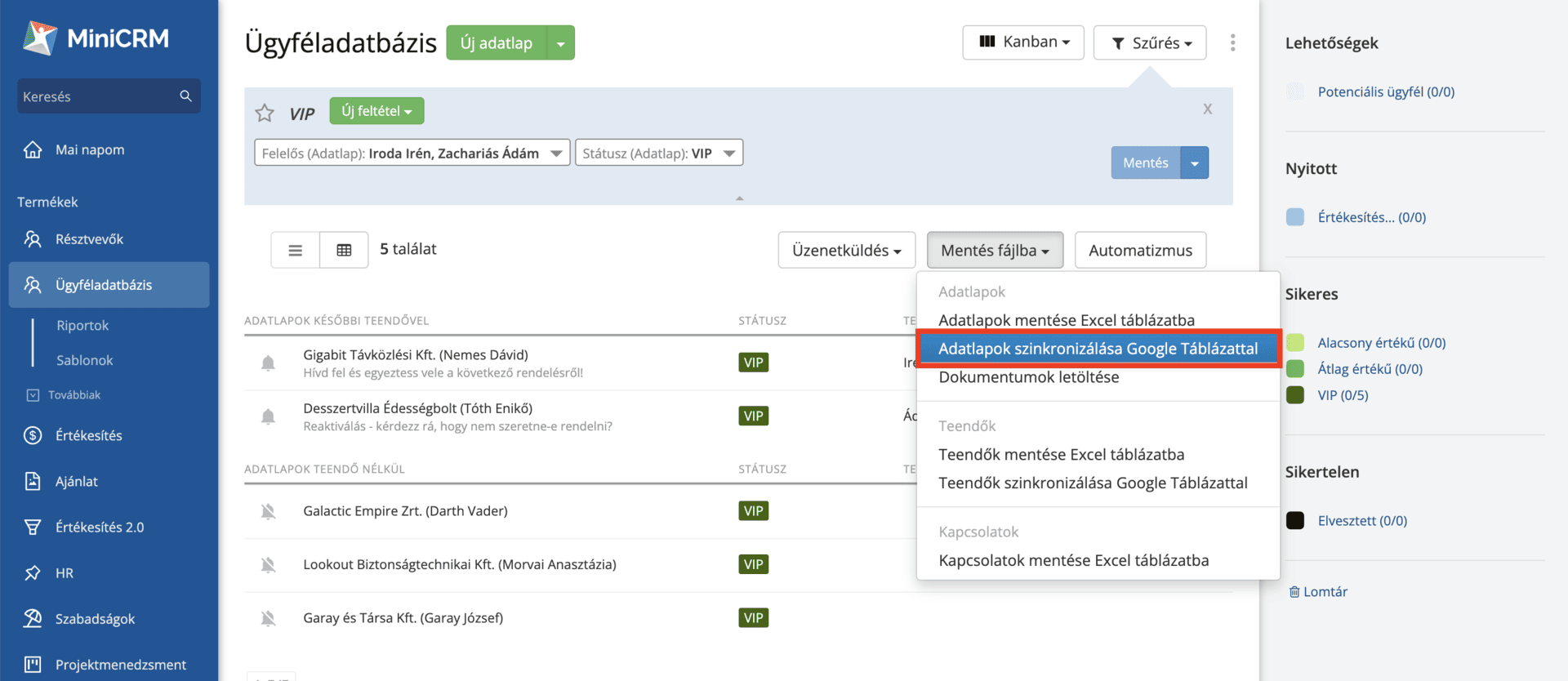Open the Felelős (Adatlap) filter dropdown
Viewport: 1568px width, 681px height.
412,153
